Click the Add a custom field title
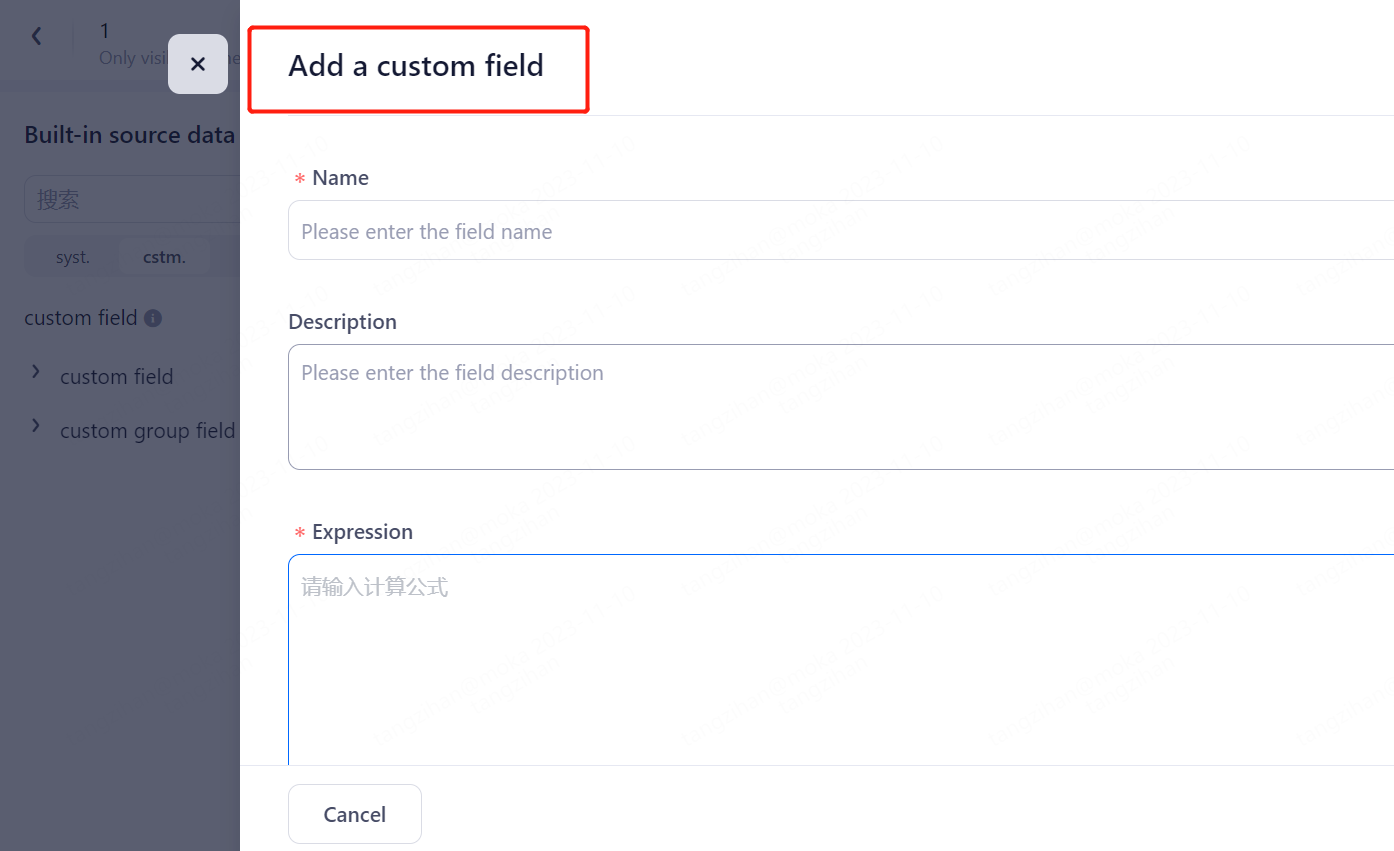Screen dimensions: 1394x851 [x=416, y=66]
